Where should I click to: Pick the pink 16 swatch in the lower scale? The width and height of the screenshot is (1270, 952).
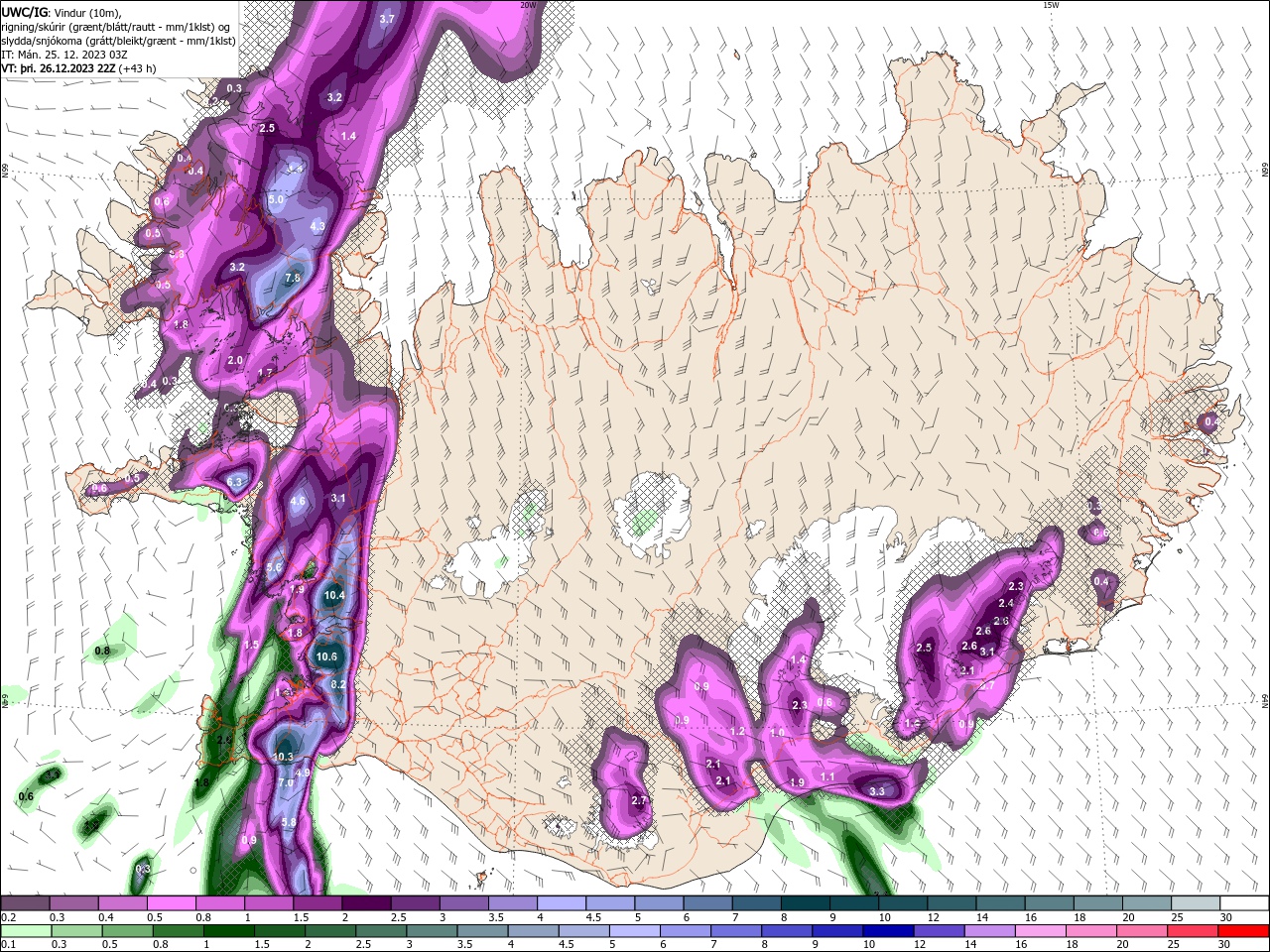(1039, 930)
